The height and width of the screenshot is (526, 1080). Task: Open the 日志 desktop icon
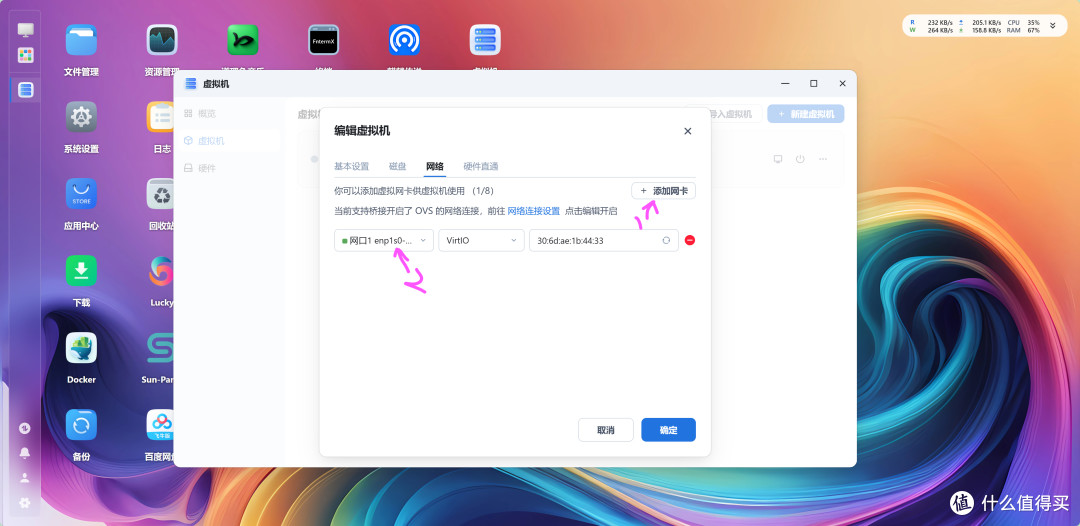(x=159, y=117)
